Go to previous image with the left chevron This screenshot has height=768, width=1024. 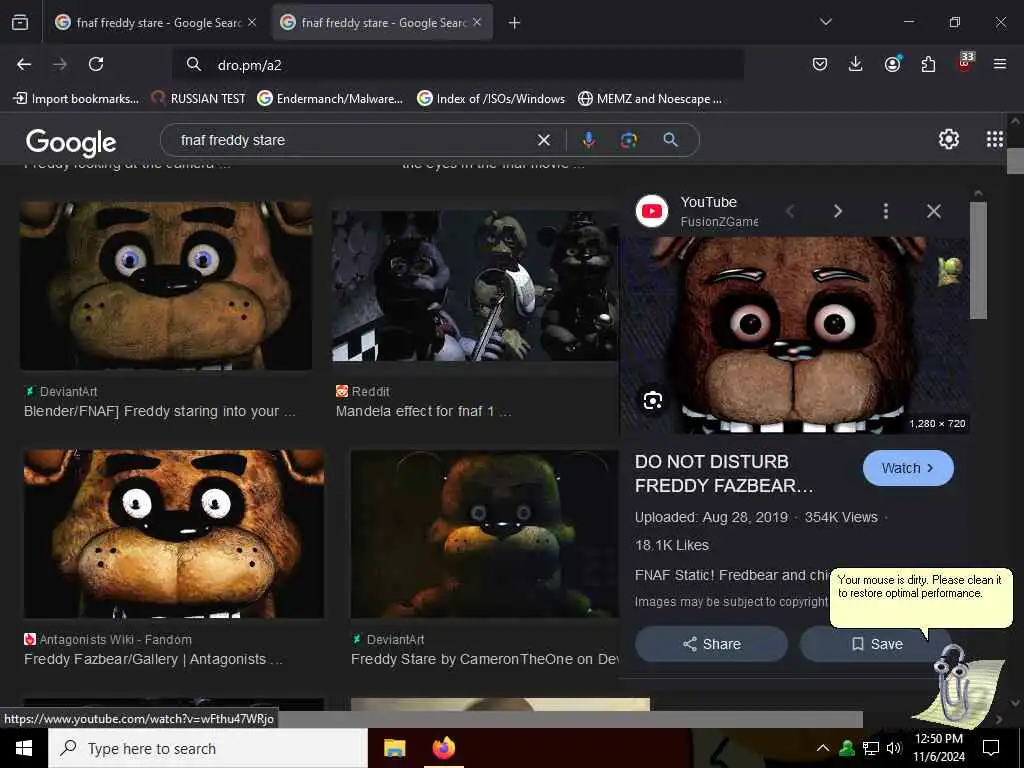click(790, 211)
